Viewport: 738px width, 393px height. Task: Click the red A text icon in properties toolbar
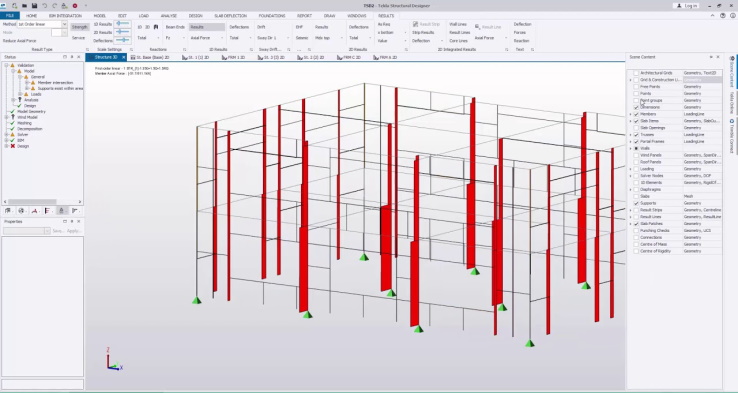point(34,211)
